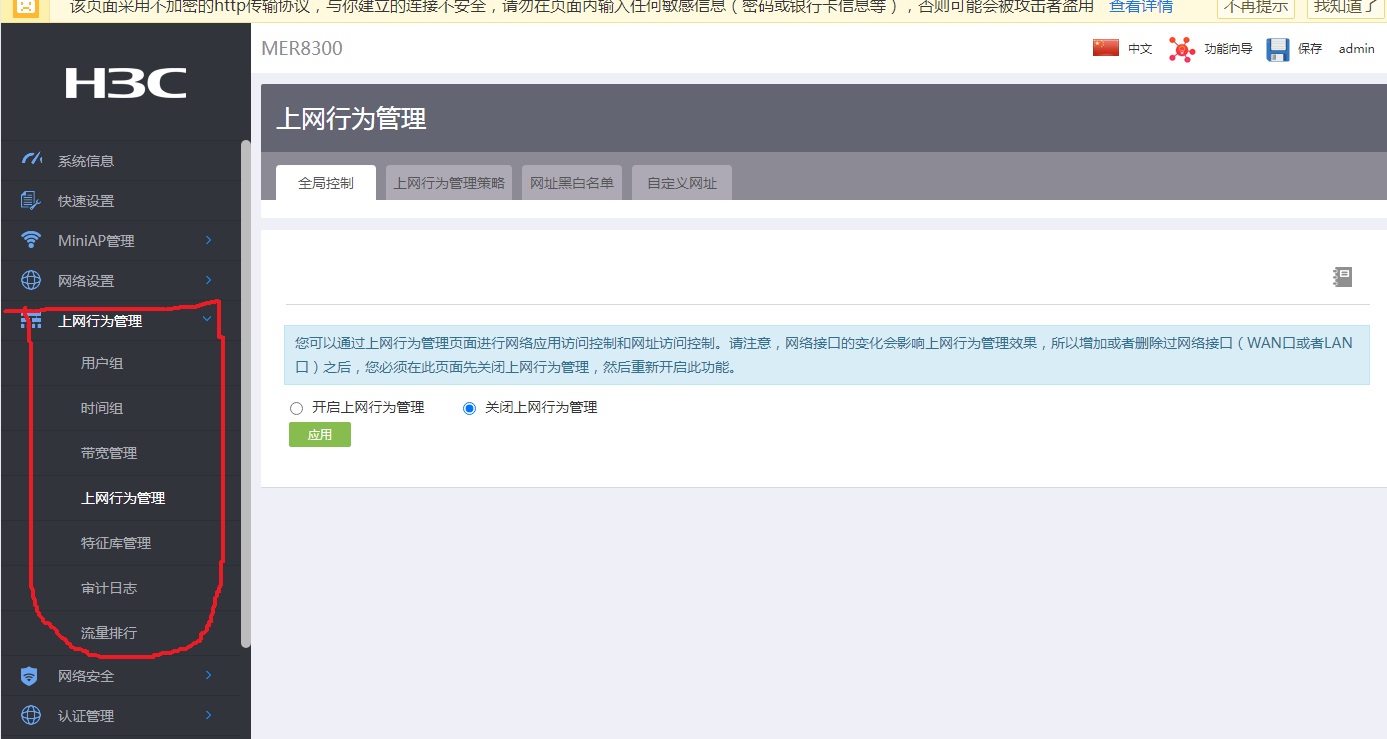Image resolution: width=1387 pixels, height=739 pixels.
Task: Click the H3C logo
Action: click(x=124, y=84)
